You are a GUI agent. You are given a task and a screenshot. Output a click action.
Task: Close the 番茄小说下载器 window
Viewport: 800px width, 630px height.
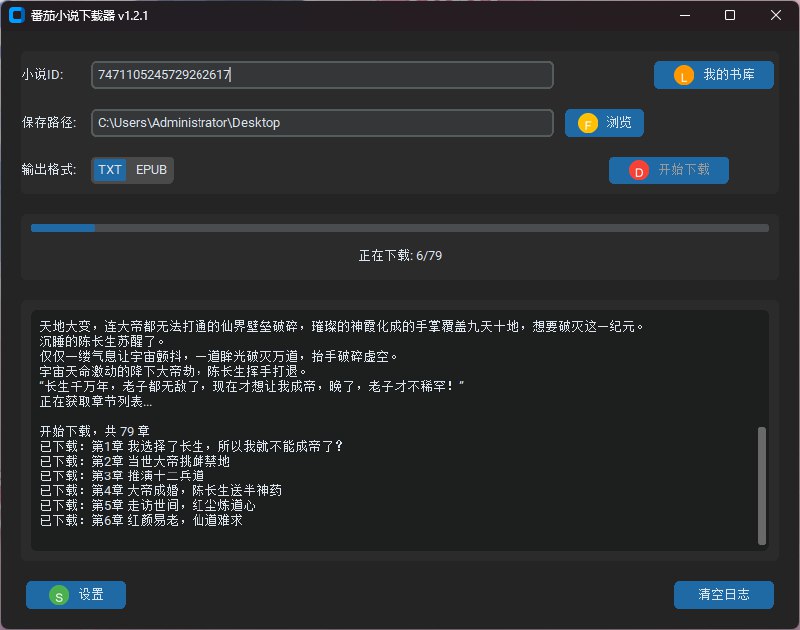tap(776, 16)
